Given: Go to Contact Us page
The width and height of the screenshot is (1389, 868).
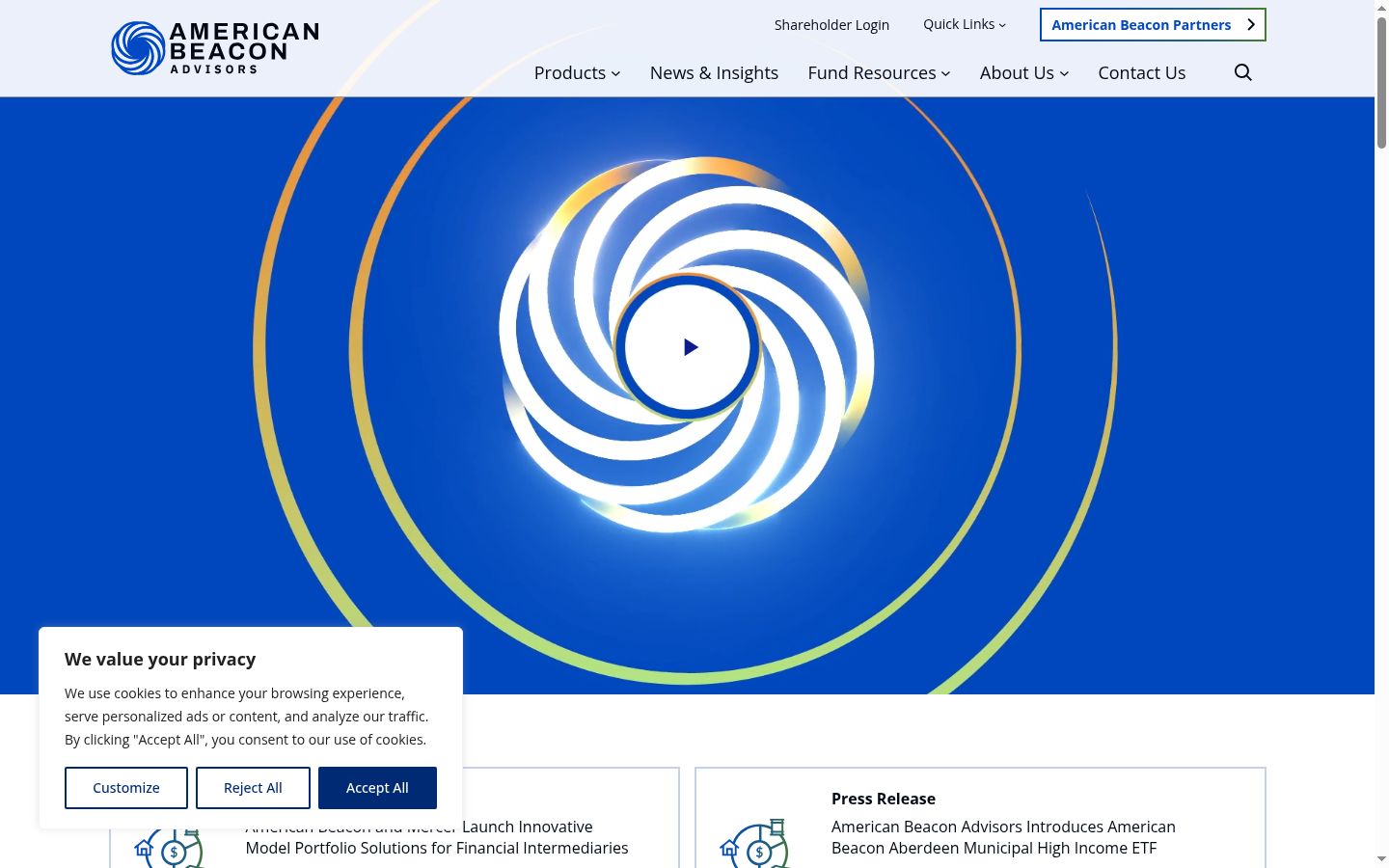Looking at the screenshot, I should coord(1142,72).
